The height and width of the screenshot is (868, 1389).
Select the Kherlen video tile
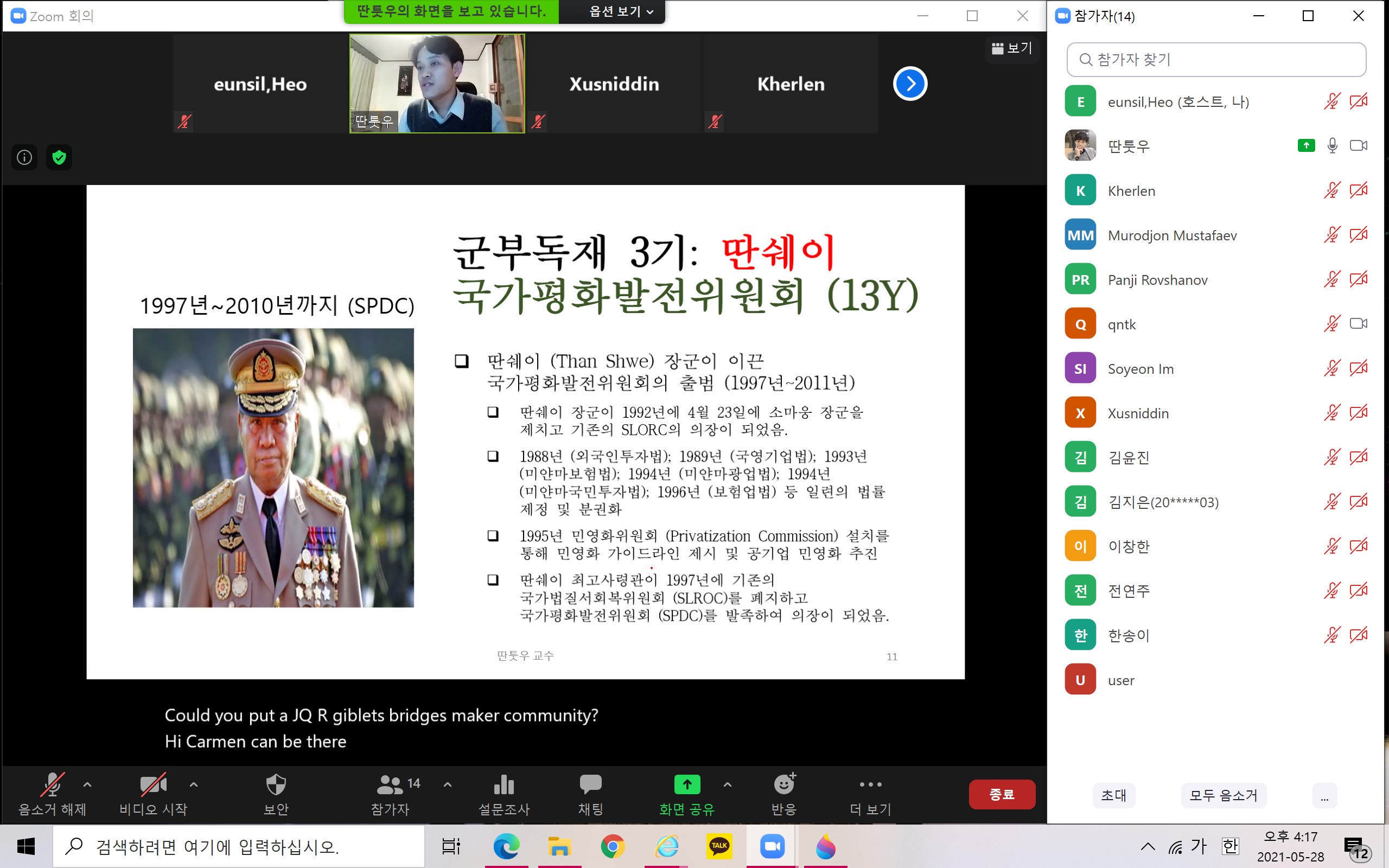791,84
